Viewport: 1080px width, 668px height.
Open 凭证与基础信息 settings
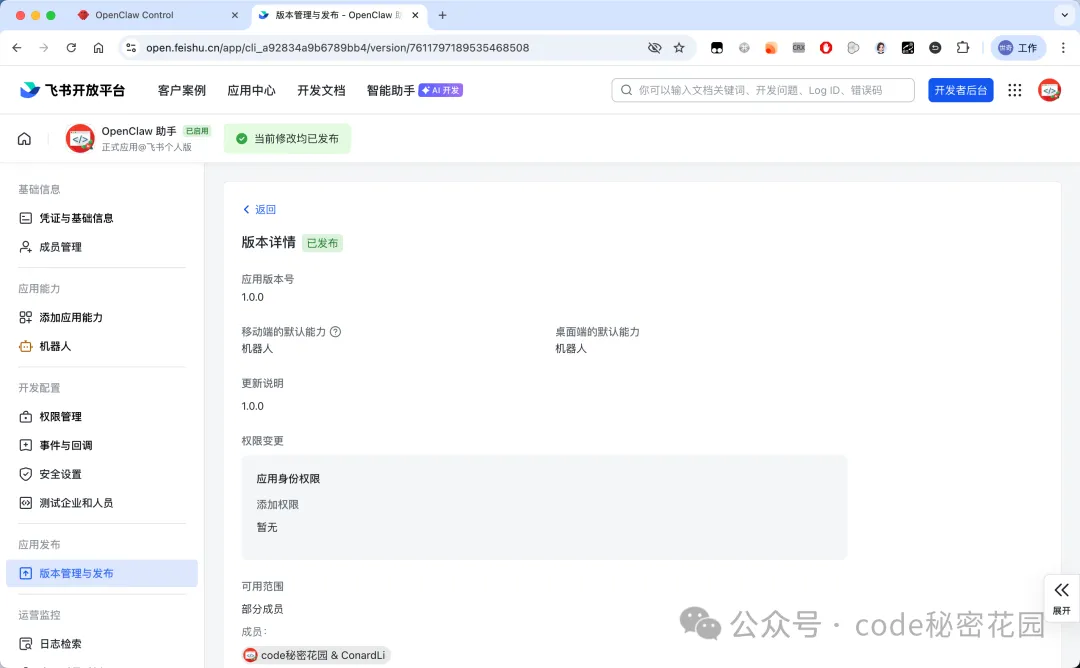75,218
